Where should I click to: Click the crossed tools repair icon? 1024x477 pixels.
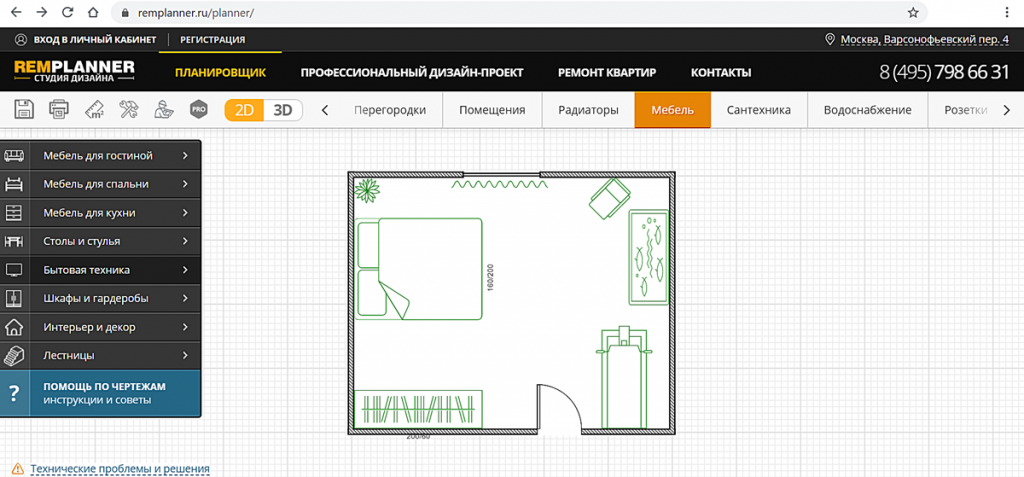pyautogui.click(x=129, y=109)
